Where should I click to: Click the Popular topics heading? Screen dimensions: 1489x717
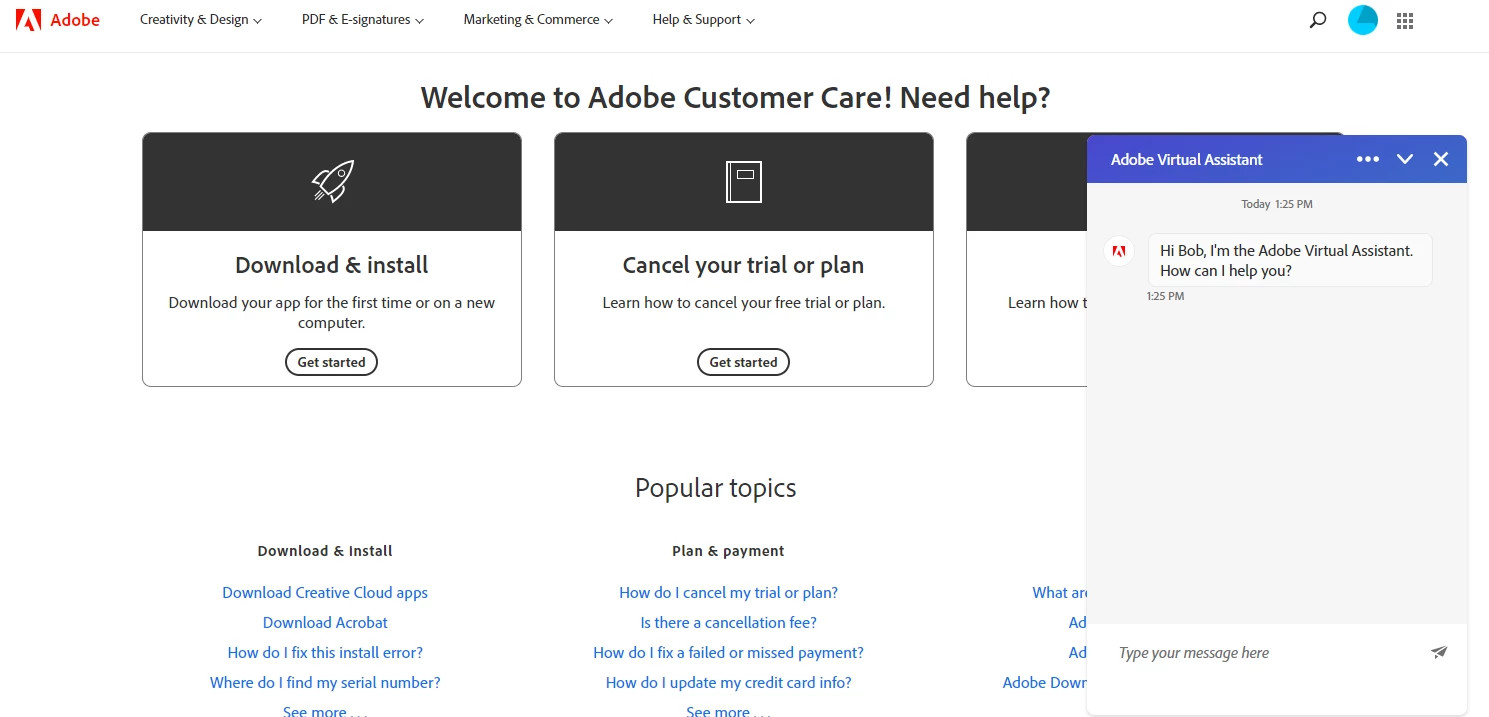(716, 488)
